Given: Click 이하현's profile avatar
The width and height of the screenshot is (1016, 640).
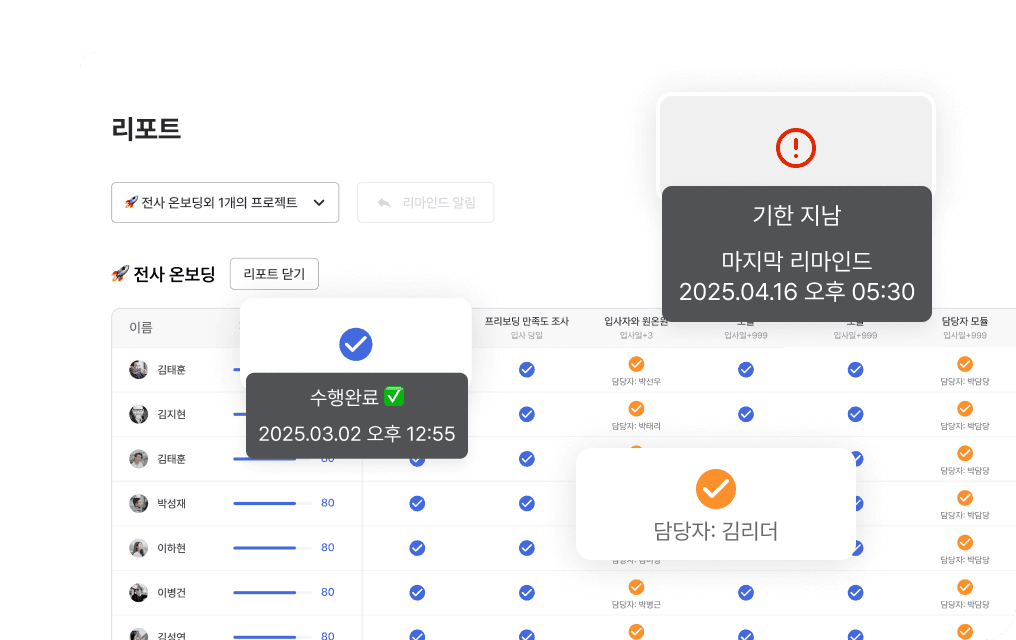Looking at the screenshot, I should [x=139, y=548].
